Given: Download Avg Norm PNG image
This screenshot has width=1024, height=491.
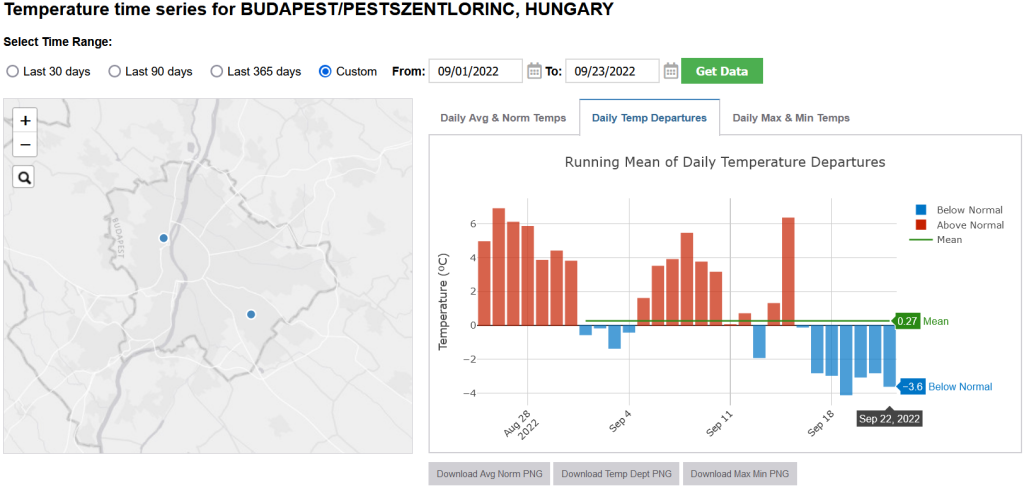Looking at the screenshot, I should point(489,474).
